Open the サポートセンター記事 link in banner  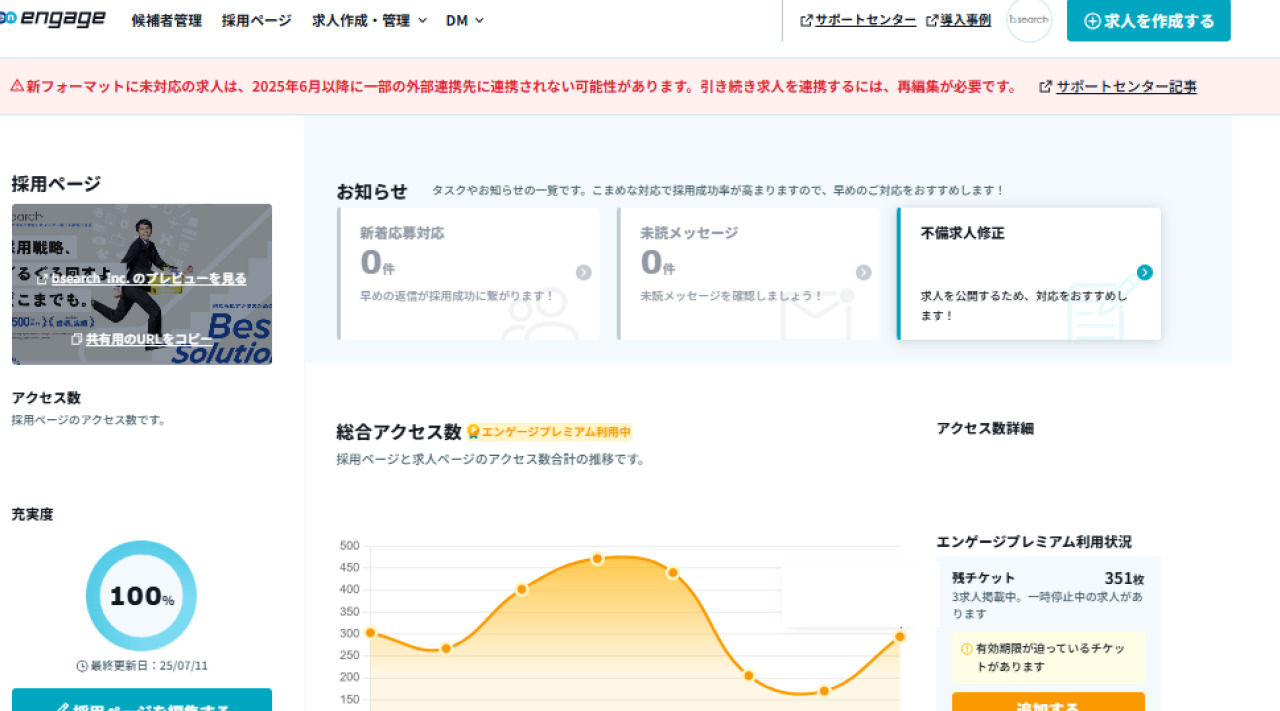1126,86
